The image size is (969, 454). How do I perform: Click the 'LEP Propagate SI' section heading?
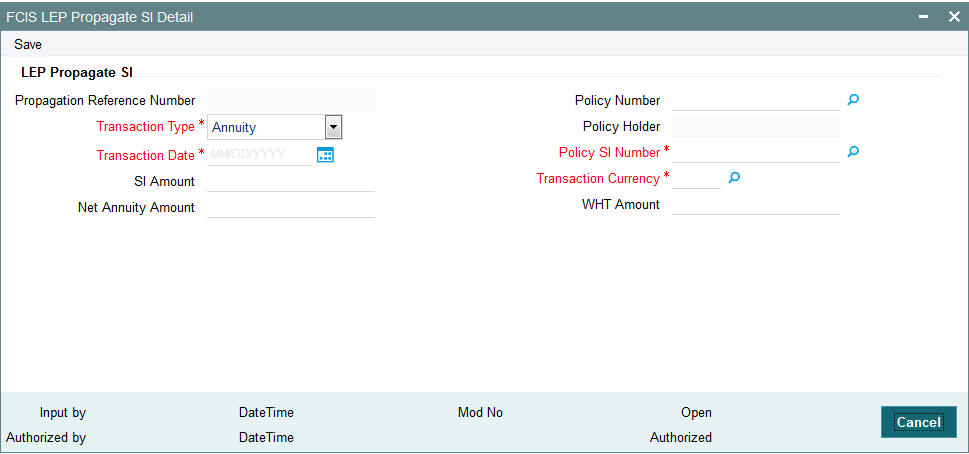(x=77, y=72)
